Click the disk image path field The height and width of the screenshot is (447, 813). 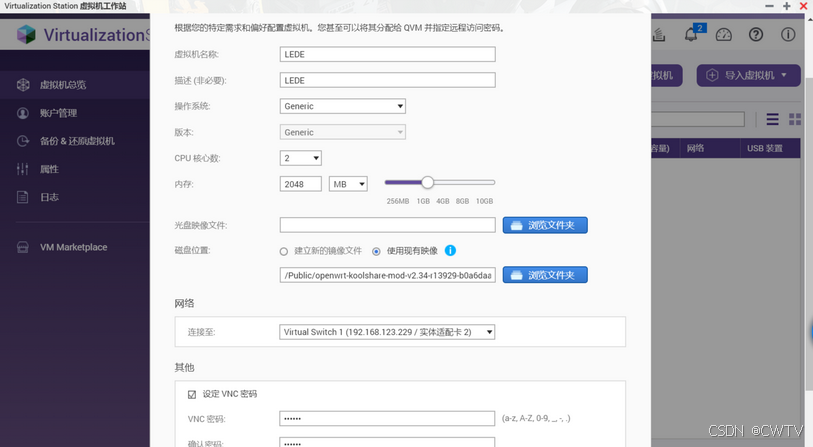(387, 275)
